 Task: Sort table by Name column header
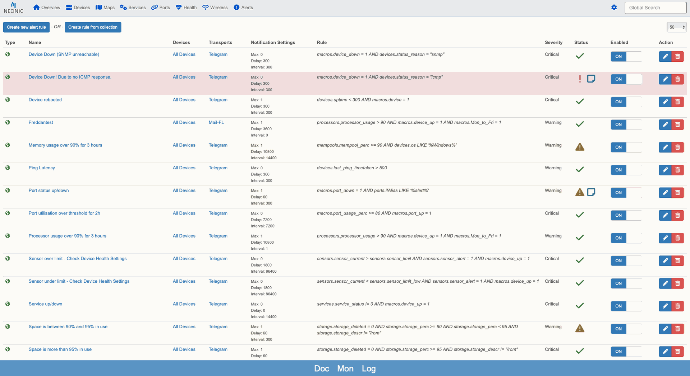coord(35,43)
